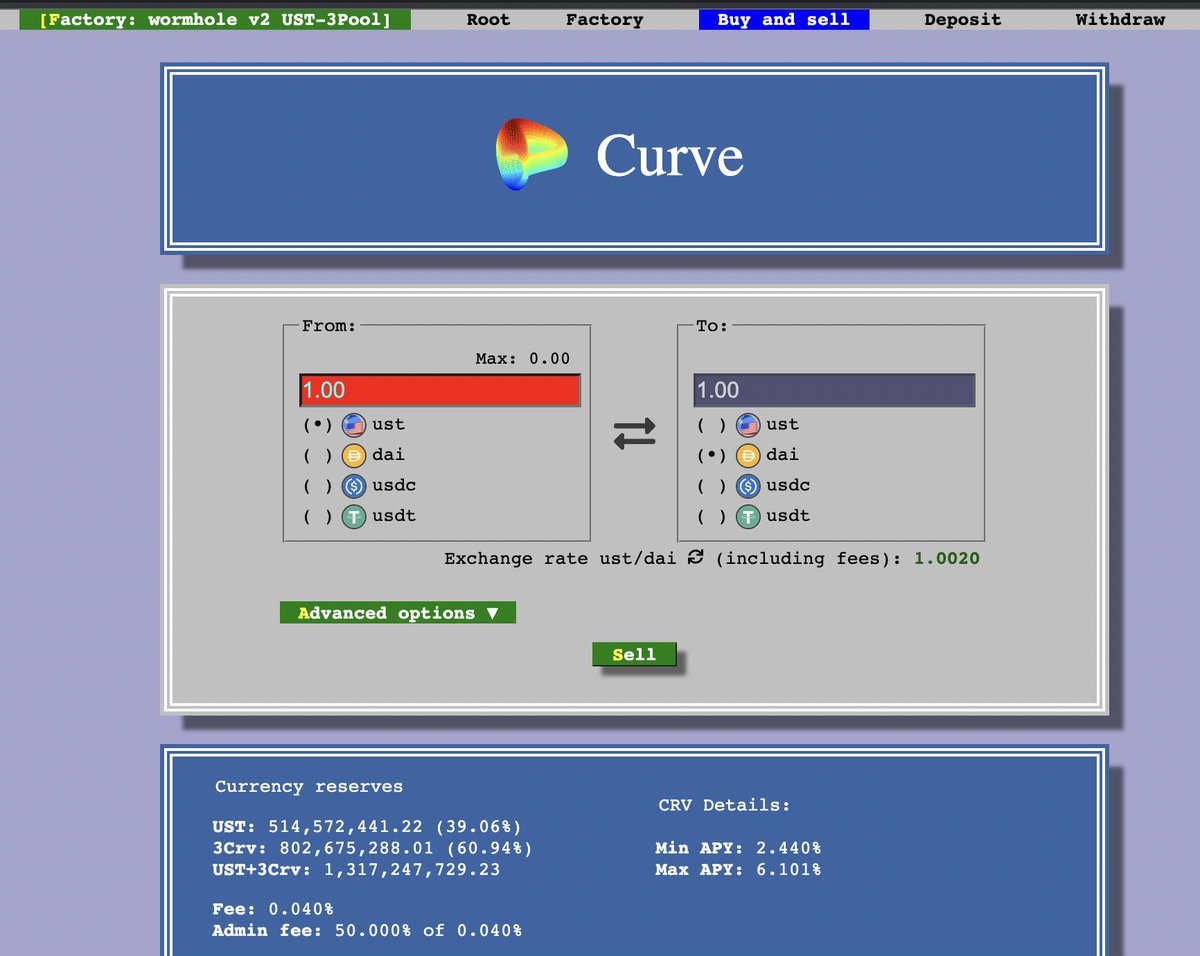Click the To amount field
Screen dimensions: 1200x956
tap(834, 390)
